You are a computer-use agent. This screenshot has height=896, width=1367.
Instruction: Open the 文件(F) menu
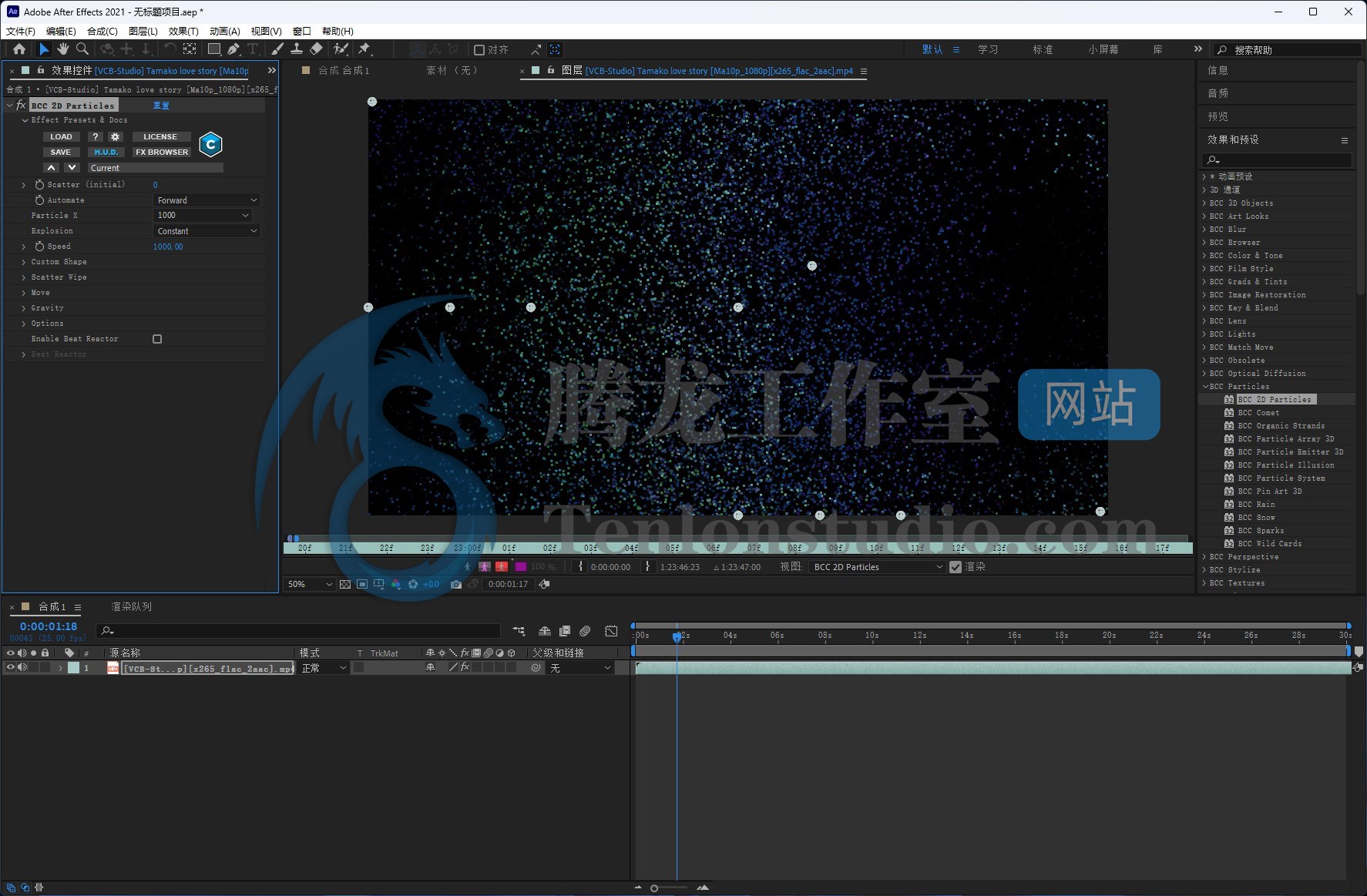(x=21, y=32)
